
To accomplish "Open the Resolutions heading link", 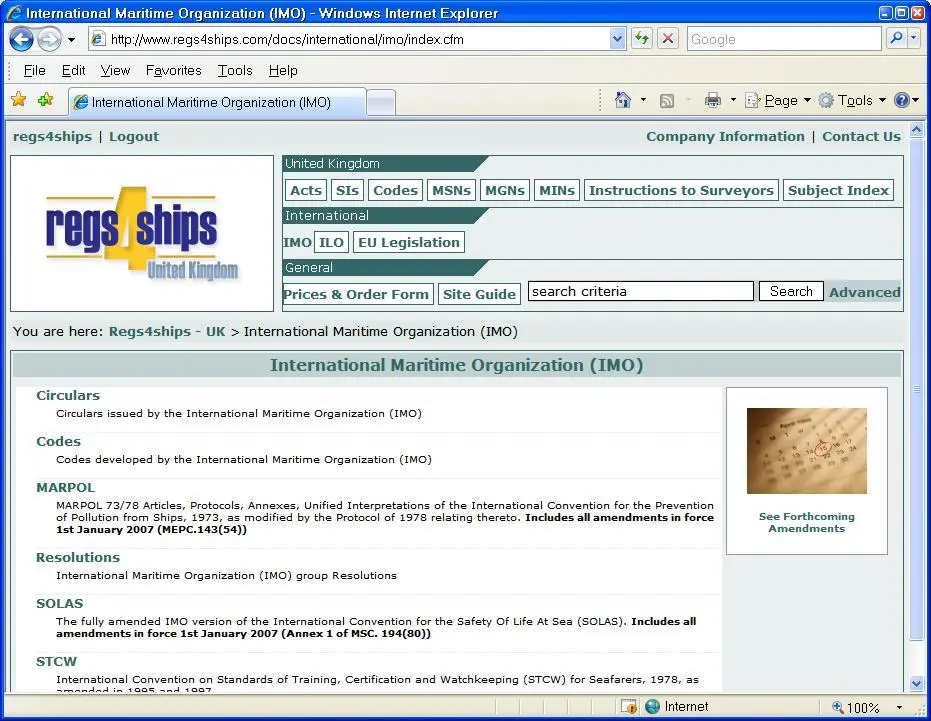I will [x=78, y=558].
